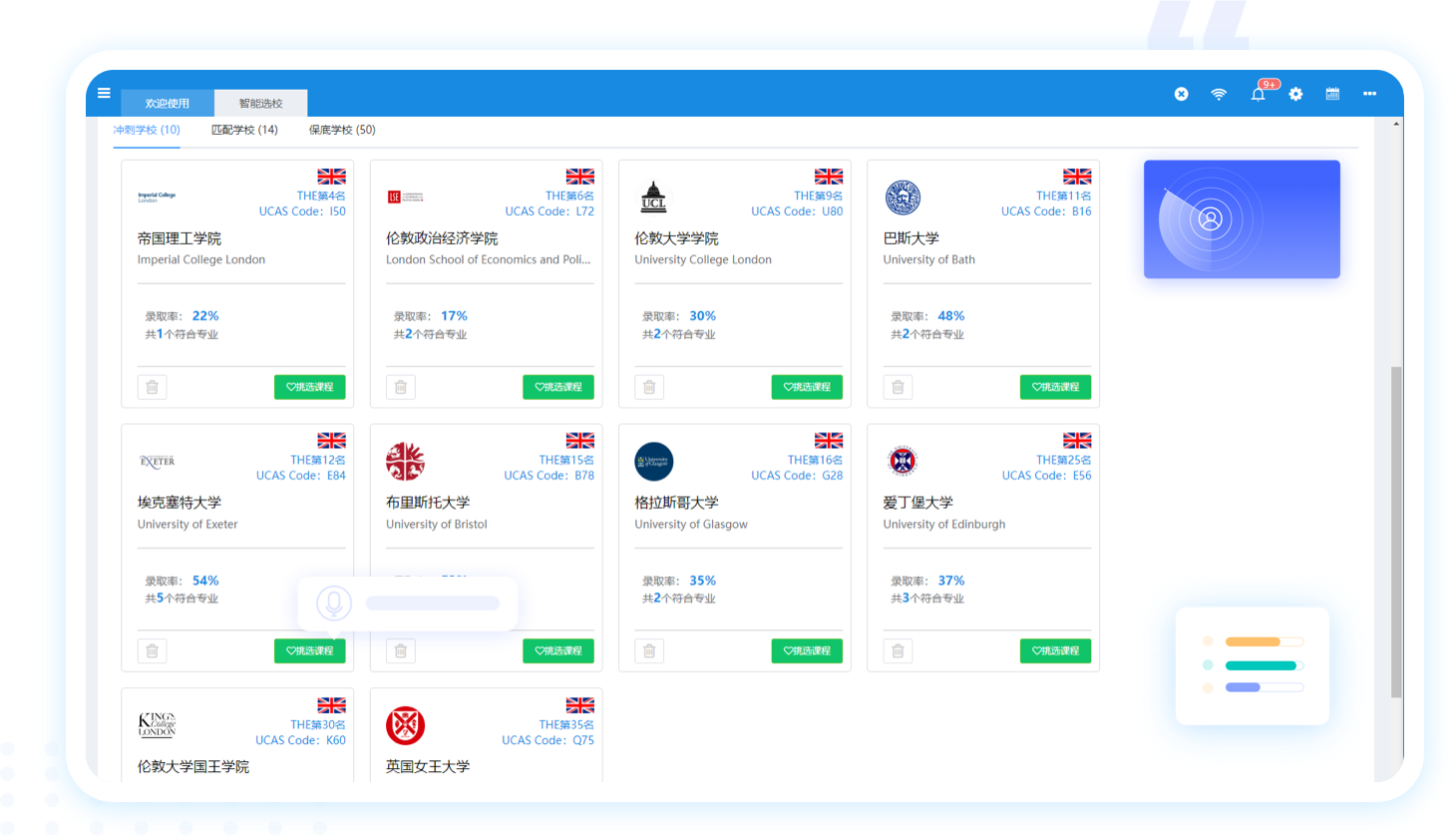
Task: Click THE第25名 ranking text
Action: [x=1064, y=460]
